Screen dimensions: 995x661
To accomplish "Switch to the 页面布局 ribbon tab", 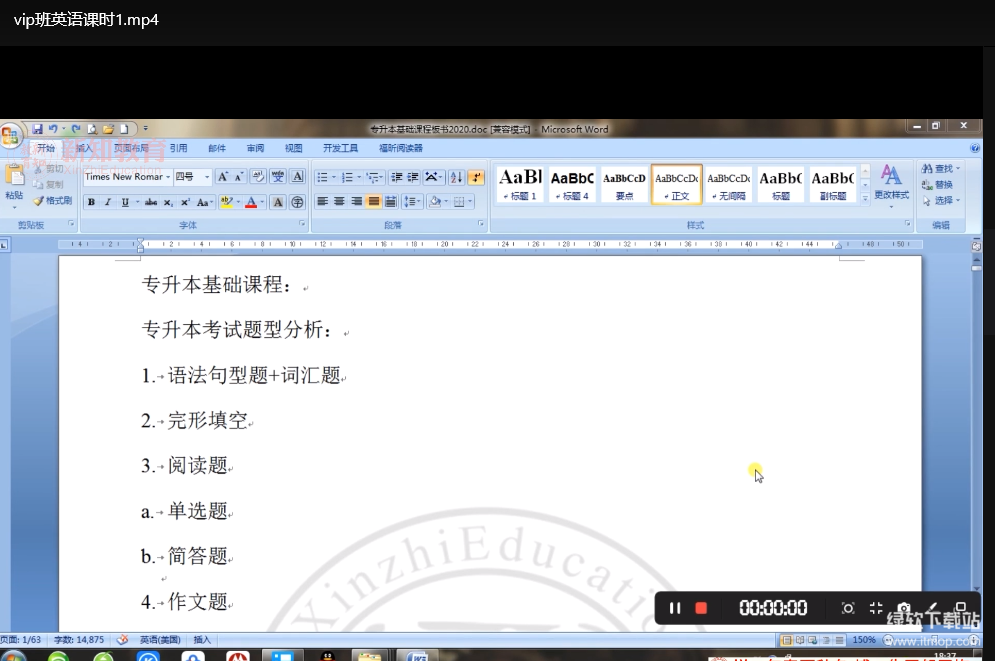I will [x=131, y=148].
